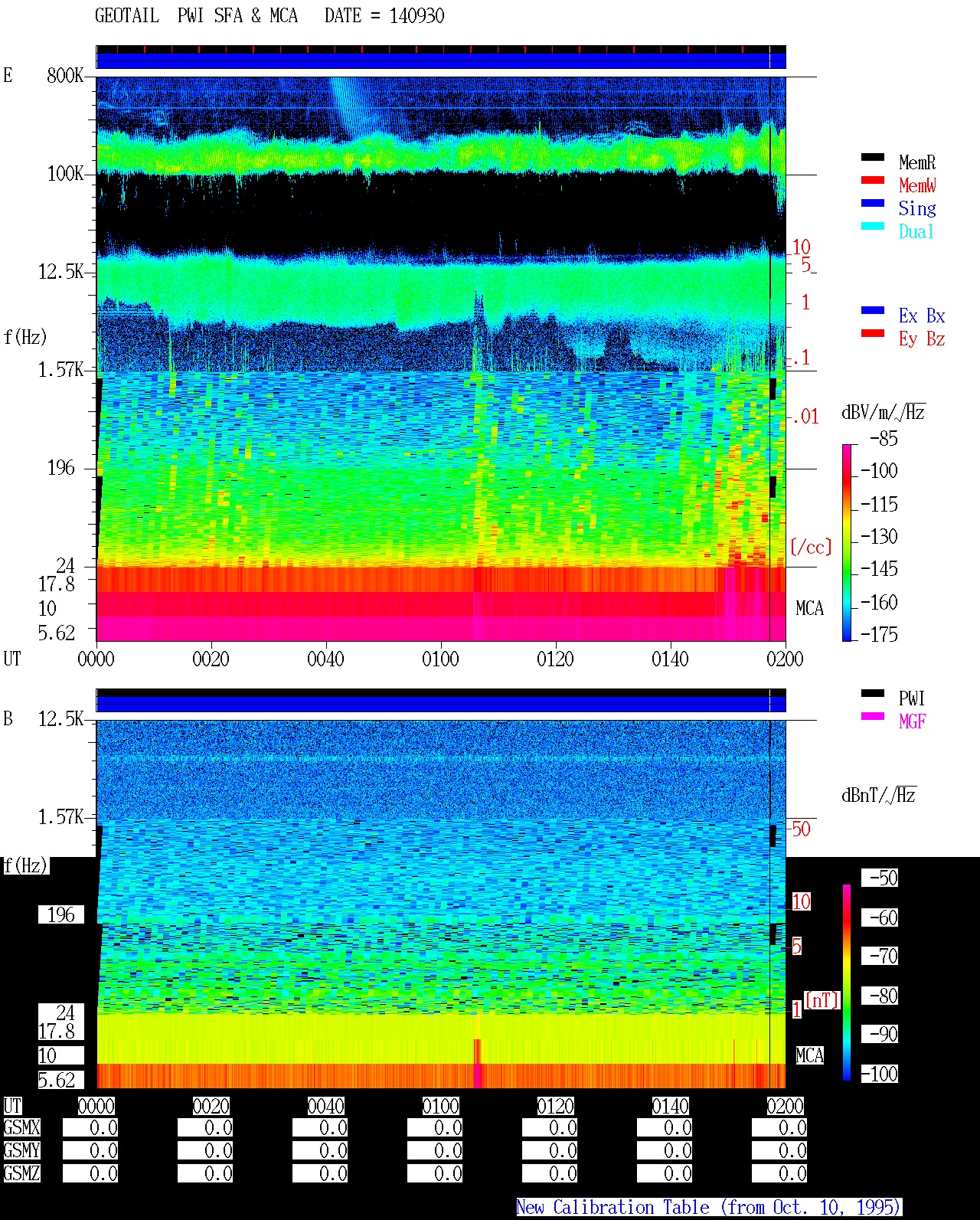Image resolution: width=980 pixels, height=1220 pixels.
Task: Click the black PWI legend swatch
Action: point(873,693)
